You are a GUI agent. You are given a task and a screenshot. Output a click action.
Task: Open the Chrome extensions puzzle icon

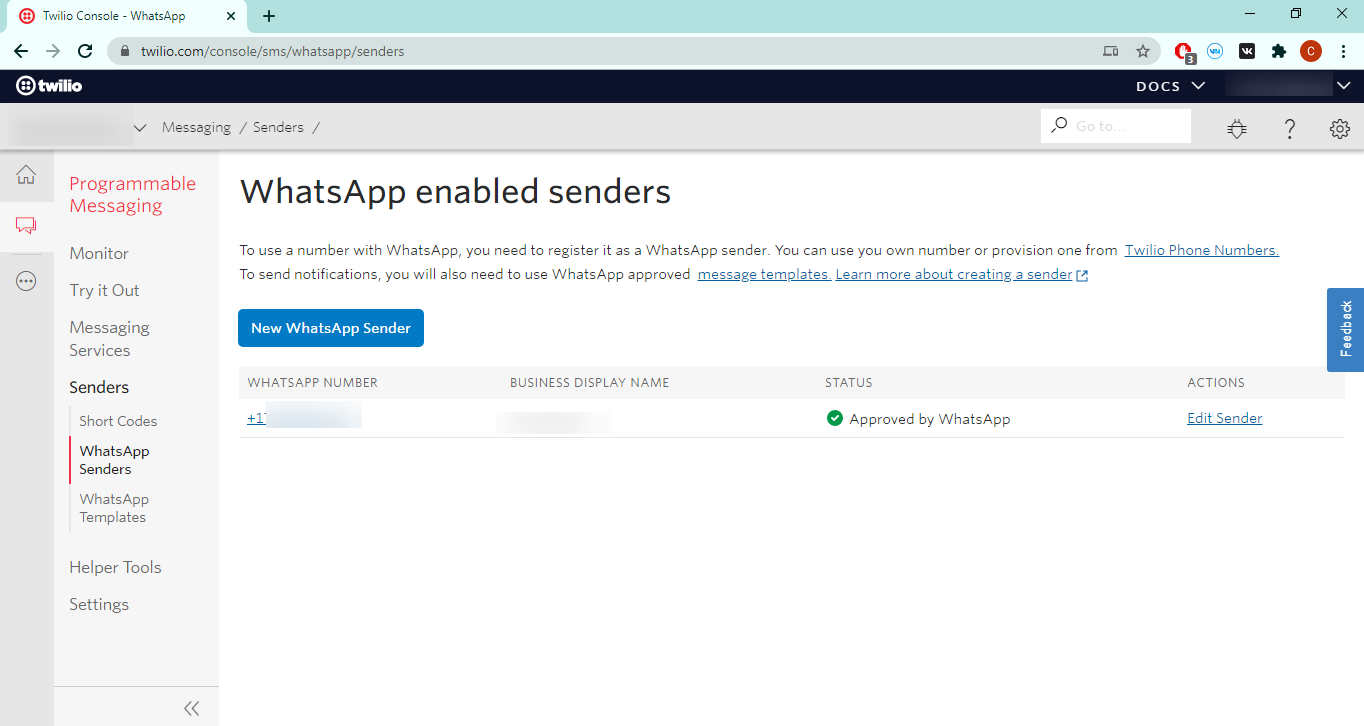click(x=1279, y=51)
